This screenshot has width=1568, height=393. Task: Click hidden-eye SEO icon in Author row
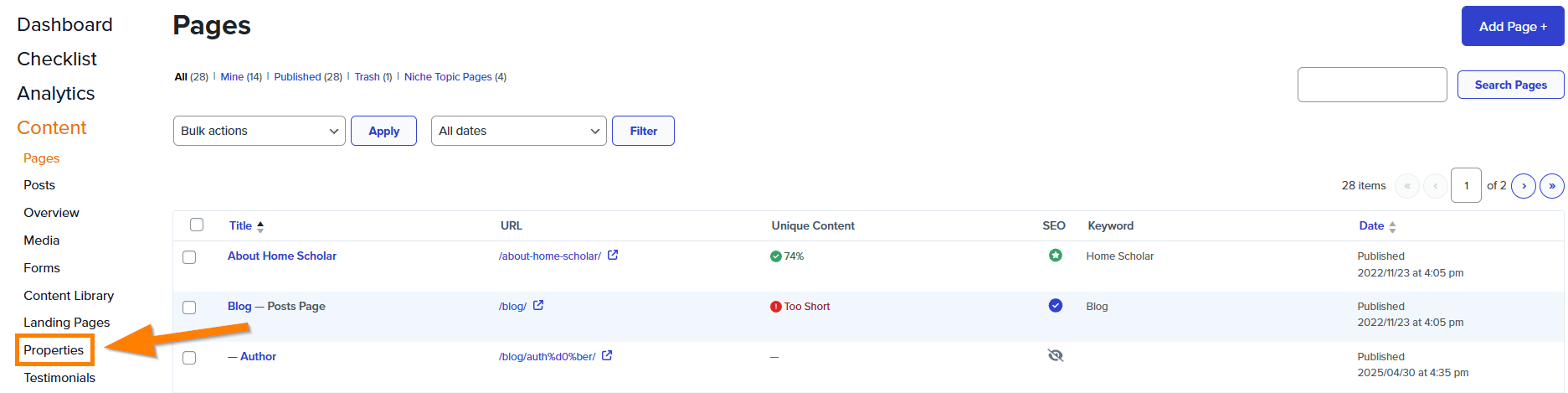click(x=1056, y=356)
